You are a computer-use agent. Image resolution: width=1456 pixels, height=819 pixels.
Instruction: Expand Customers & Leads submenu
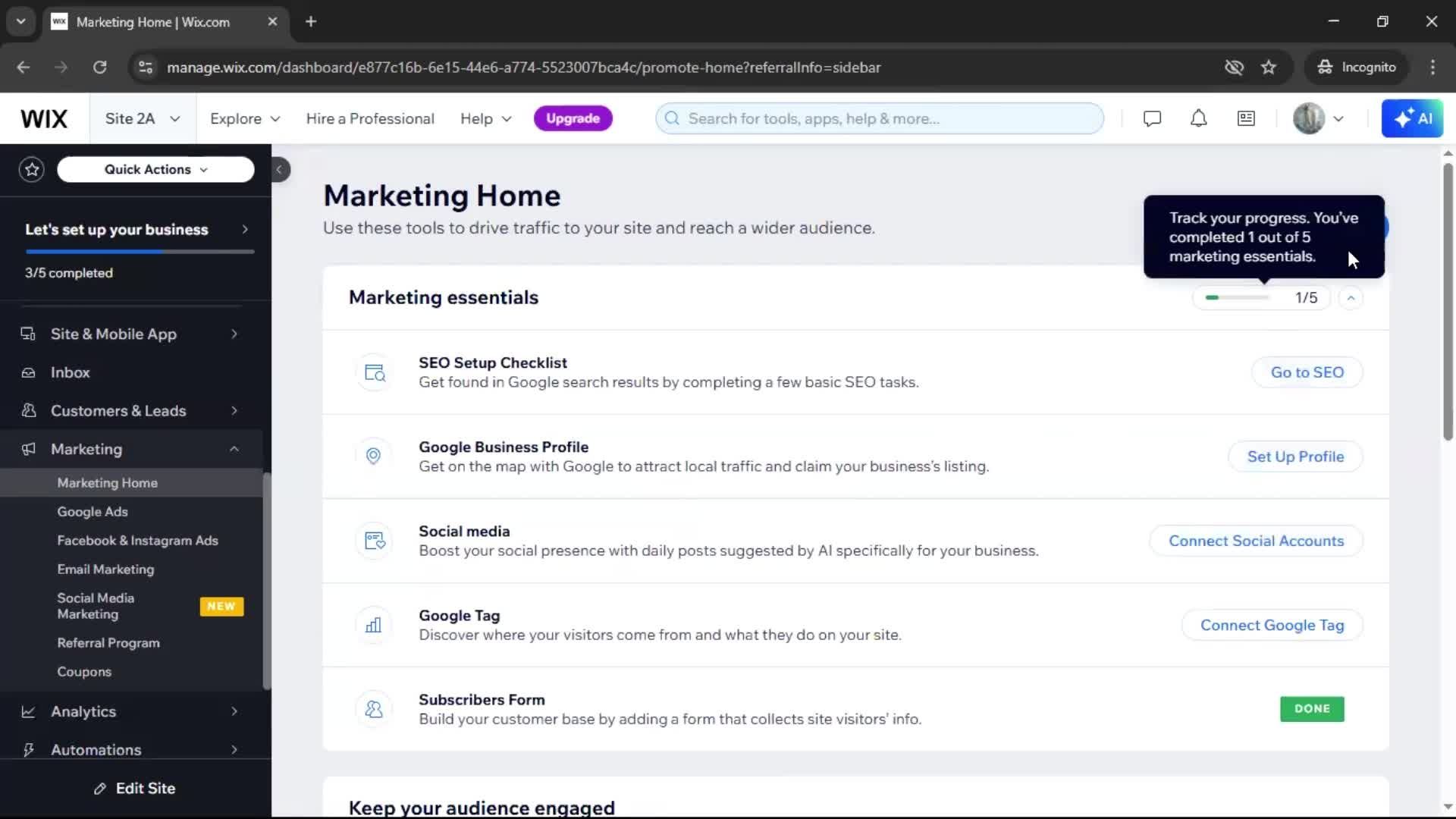pyautogui.click(x=234, y=410)
